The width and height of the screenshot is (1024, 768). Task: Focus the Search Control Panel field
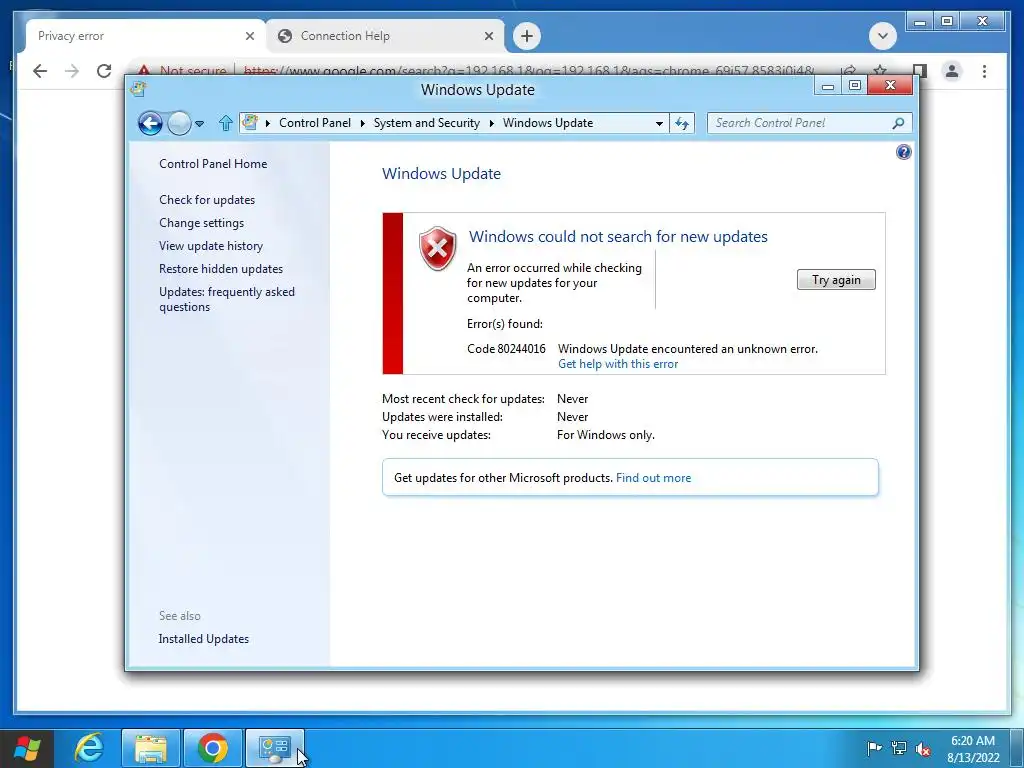tap(809, 123)
